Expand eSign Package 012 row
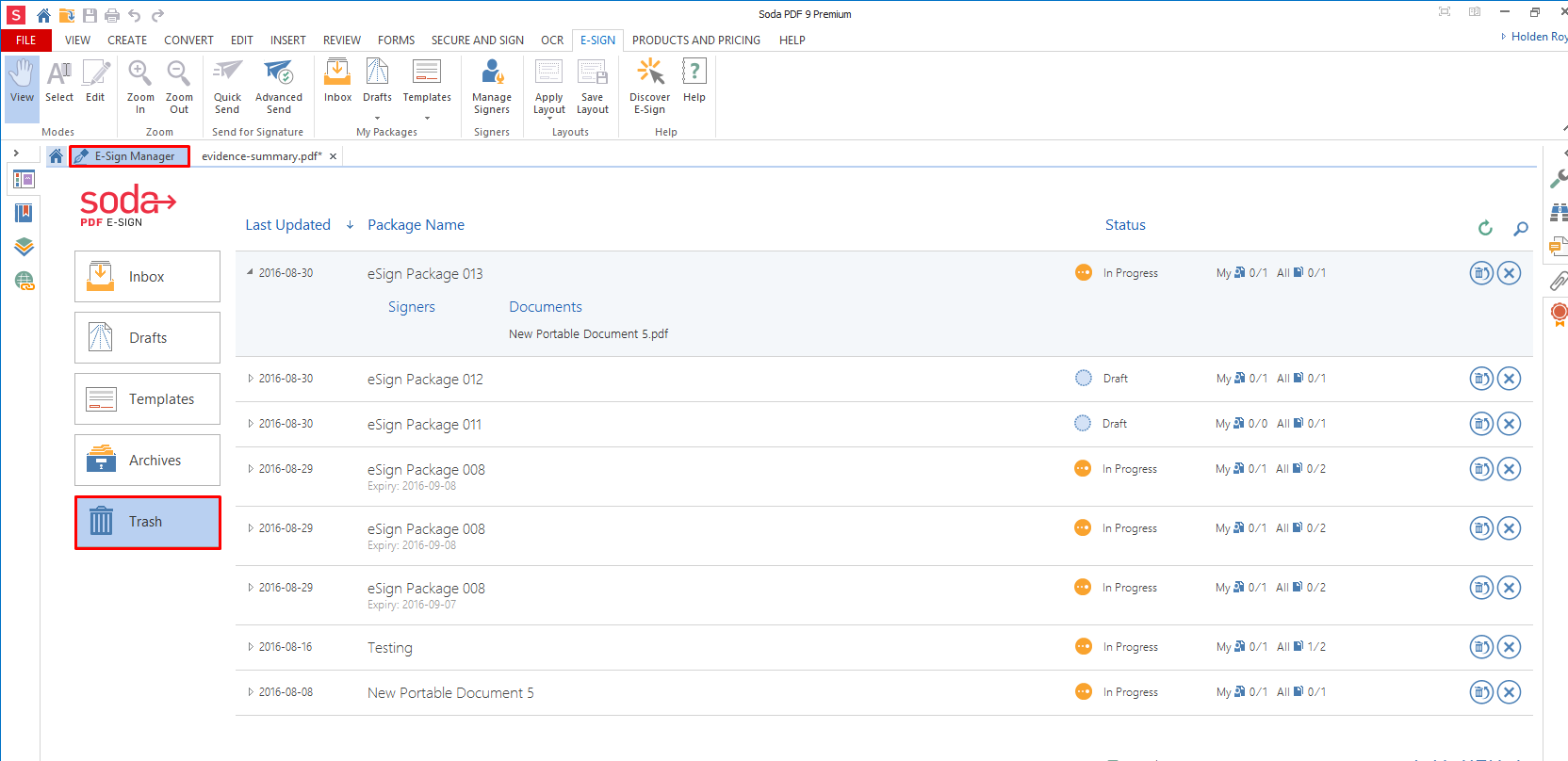The height and width of the screenshot is (761, 1568). click(250, 379)
